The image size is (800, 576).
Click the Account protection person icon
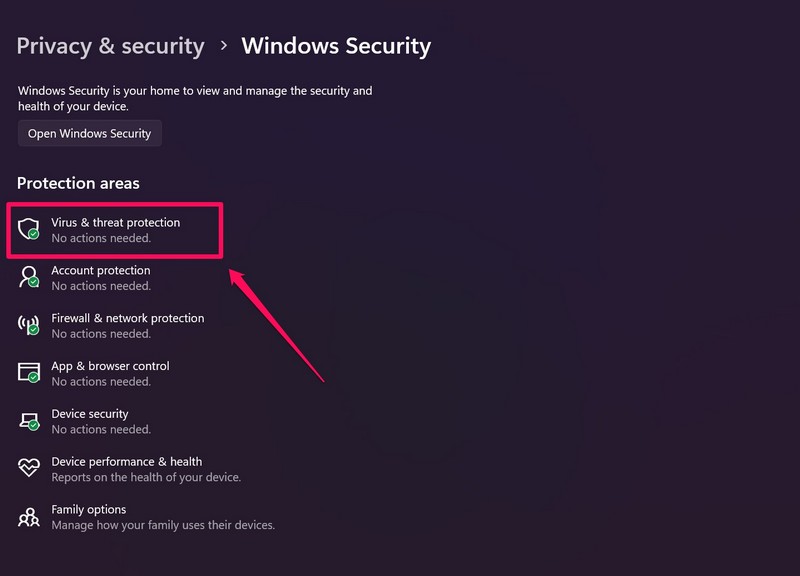[x=29, y=277]
